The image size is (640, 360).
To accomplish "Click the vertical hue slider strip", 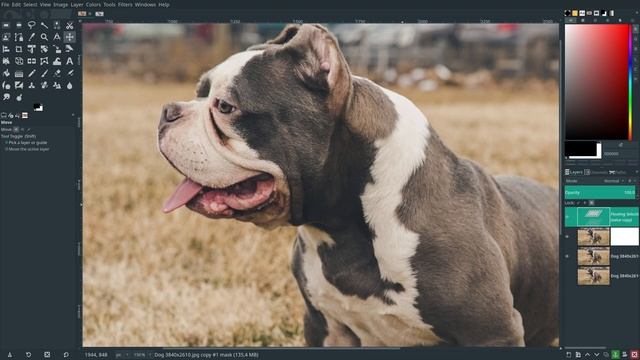I will click(x=630, y=82).
